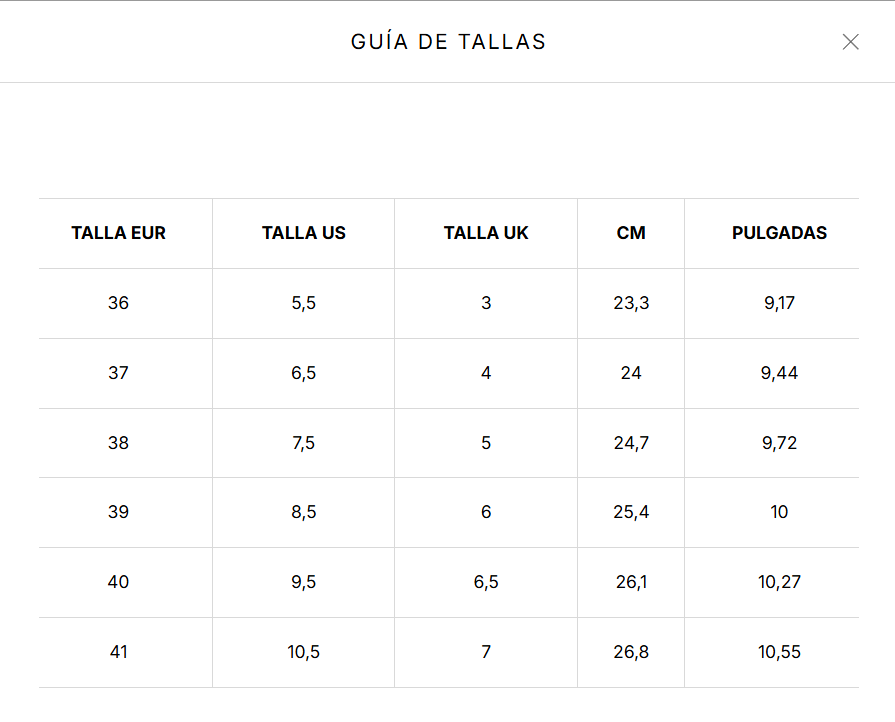Select EUR size 38 cell

pos(118,443)
